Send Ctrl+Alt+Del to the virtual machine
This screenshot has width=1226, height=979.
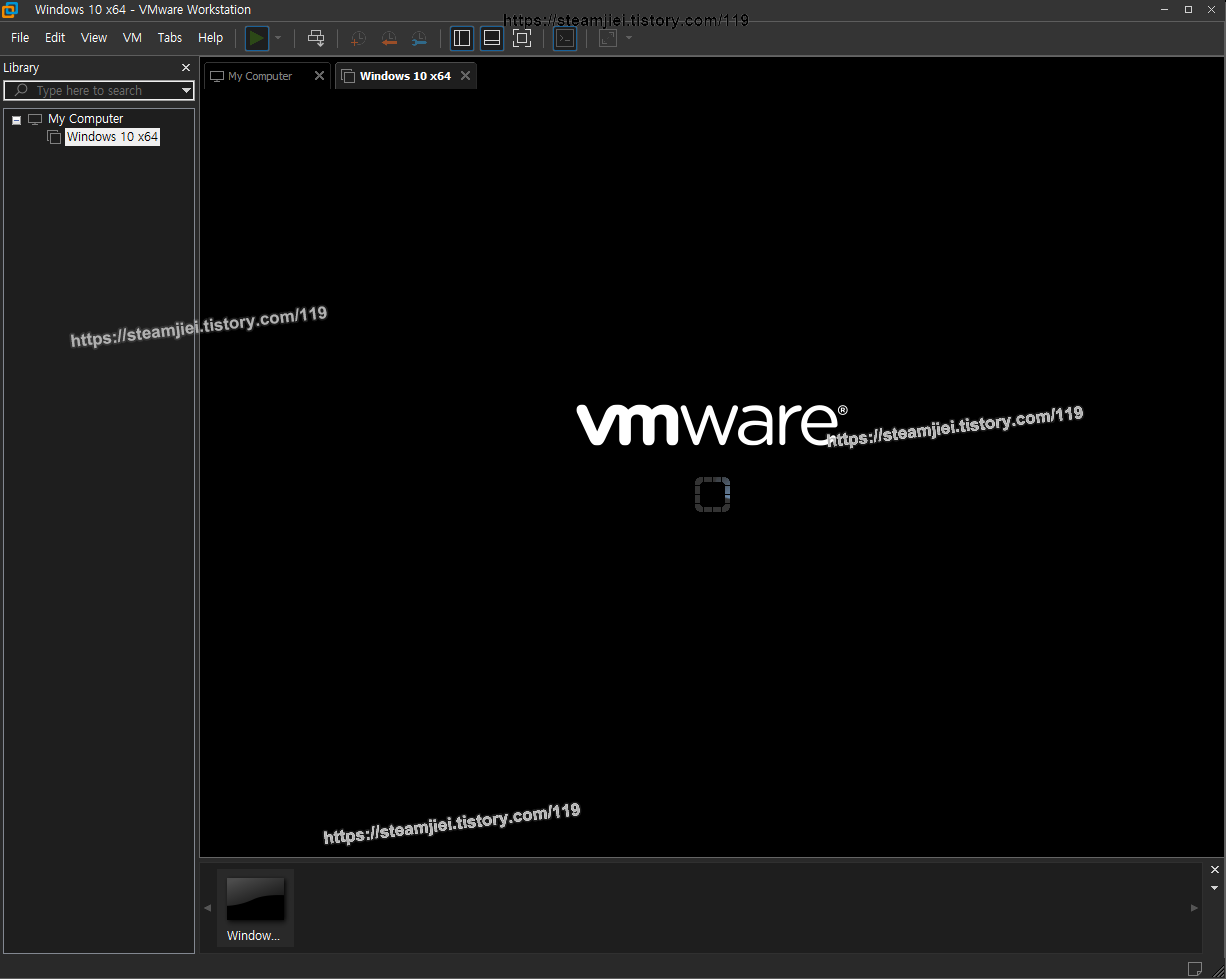pyautogui.click(x=316, y=37)
